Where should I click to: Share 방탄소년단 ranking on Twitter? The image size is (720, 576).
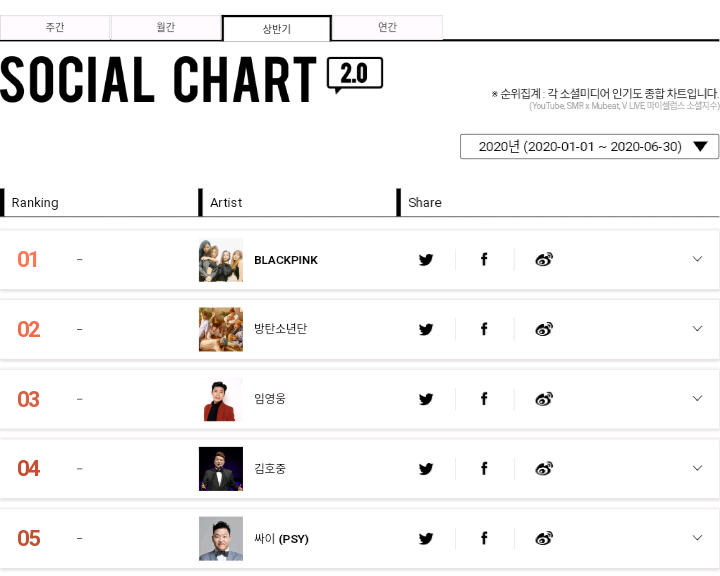point(426,329)
